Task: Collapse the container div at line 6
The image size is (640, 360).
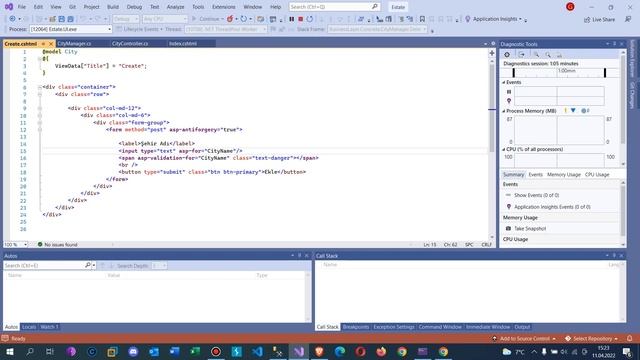Action: [x=40, y=87]
